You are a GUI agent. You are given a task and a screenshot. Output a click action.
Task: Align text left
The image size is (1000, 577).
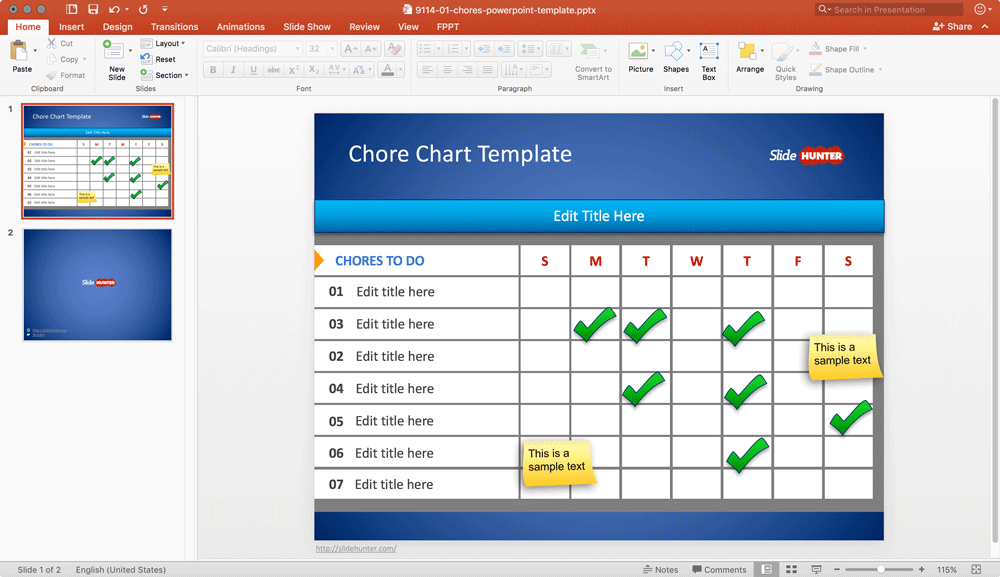pyautogui.click(x=427, y=69)
